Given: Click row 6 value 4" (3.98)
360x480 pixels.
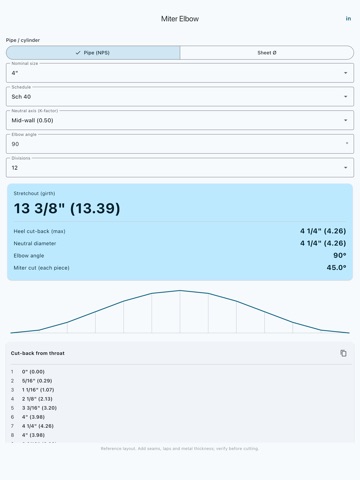Looking at the screenshot, I should pyautogui.click(x=33, y=417).
